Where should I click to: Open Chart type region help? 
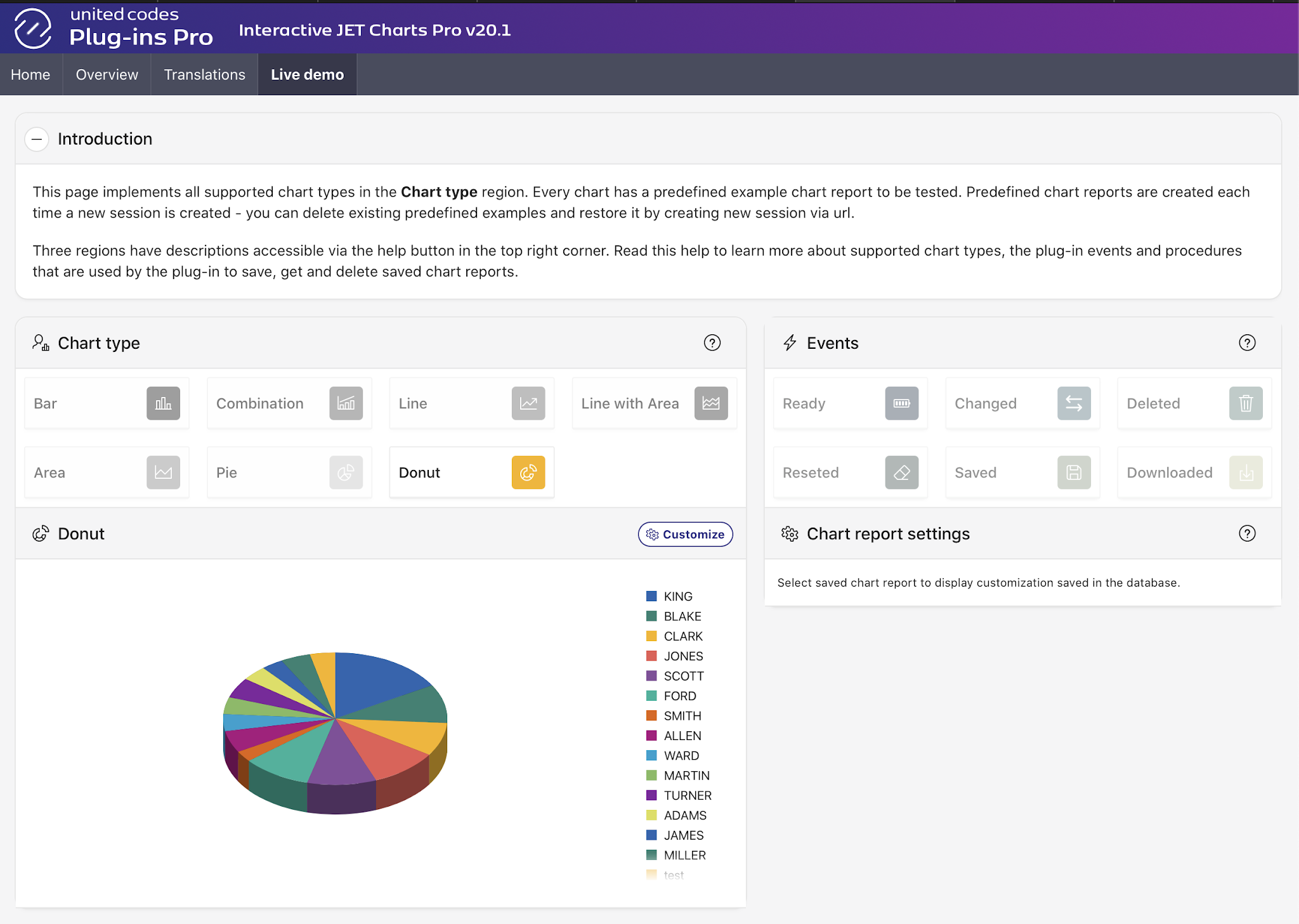click(712, 343)
